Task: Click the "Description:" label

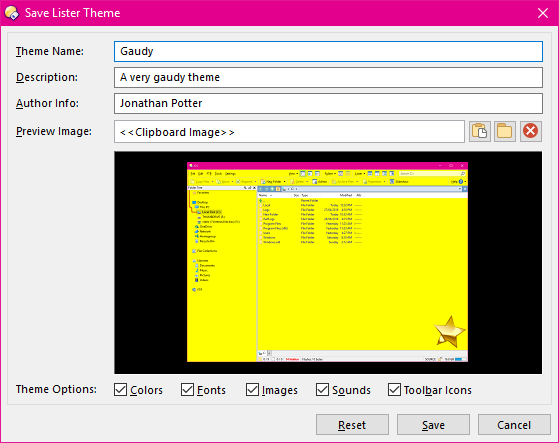Action: pos(47,77)
